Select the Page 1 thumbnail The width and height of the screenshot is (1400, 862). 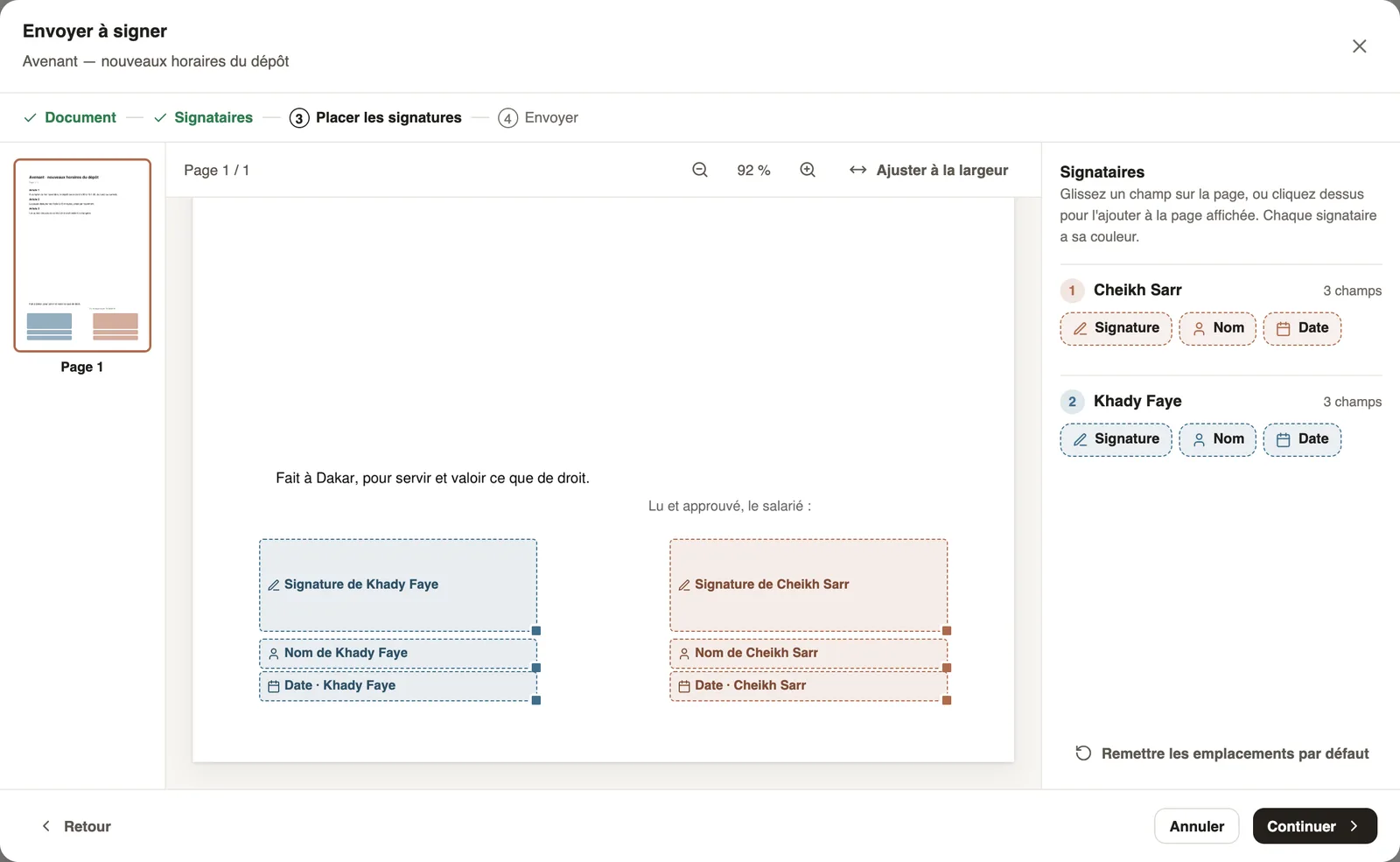coord(82,256)
